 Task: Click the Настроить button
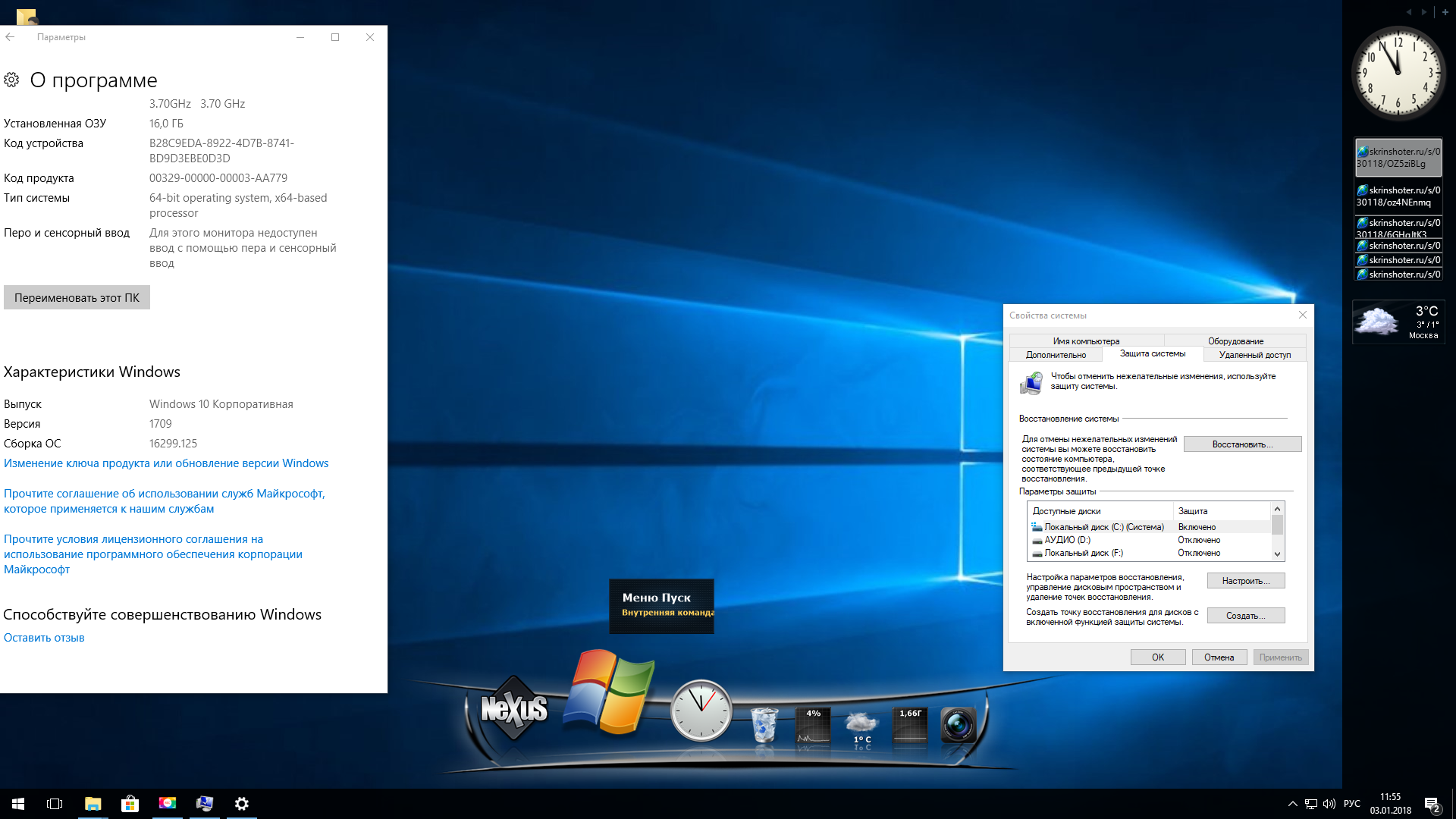[1245, 581]
